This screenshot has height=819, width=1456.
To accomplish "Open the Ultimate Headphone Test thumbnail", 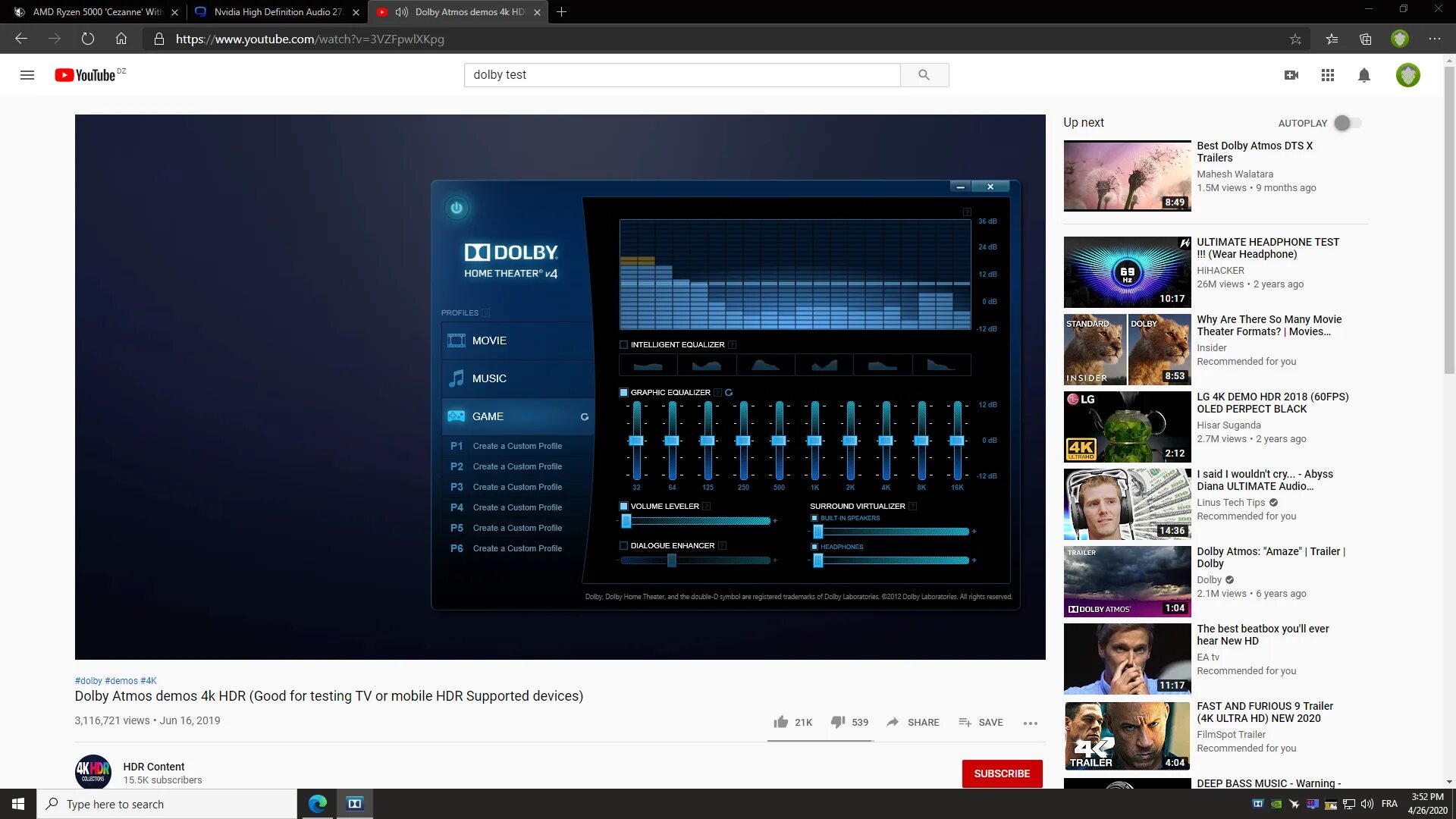I will click(x=1127, y=271).
